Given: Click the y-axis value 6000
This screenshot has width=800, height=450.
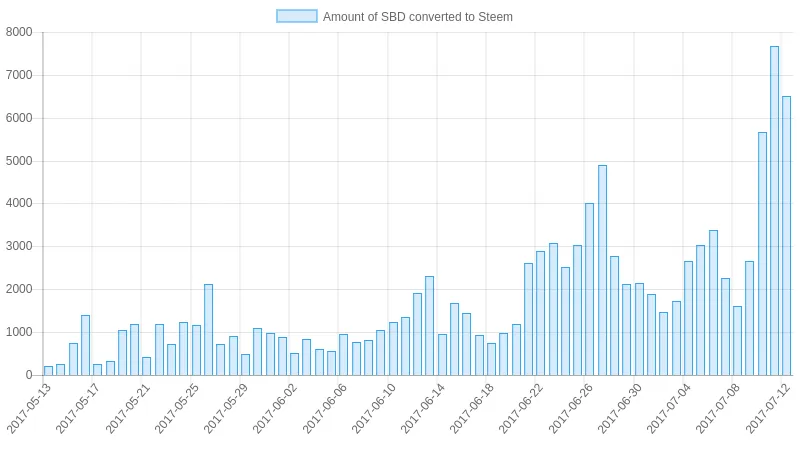Looking at the screenshot, I should click(x=19, y=118).
